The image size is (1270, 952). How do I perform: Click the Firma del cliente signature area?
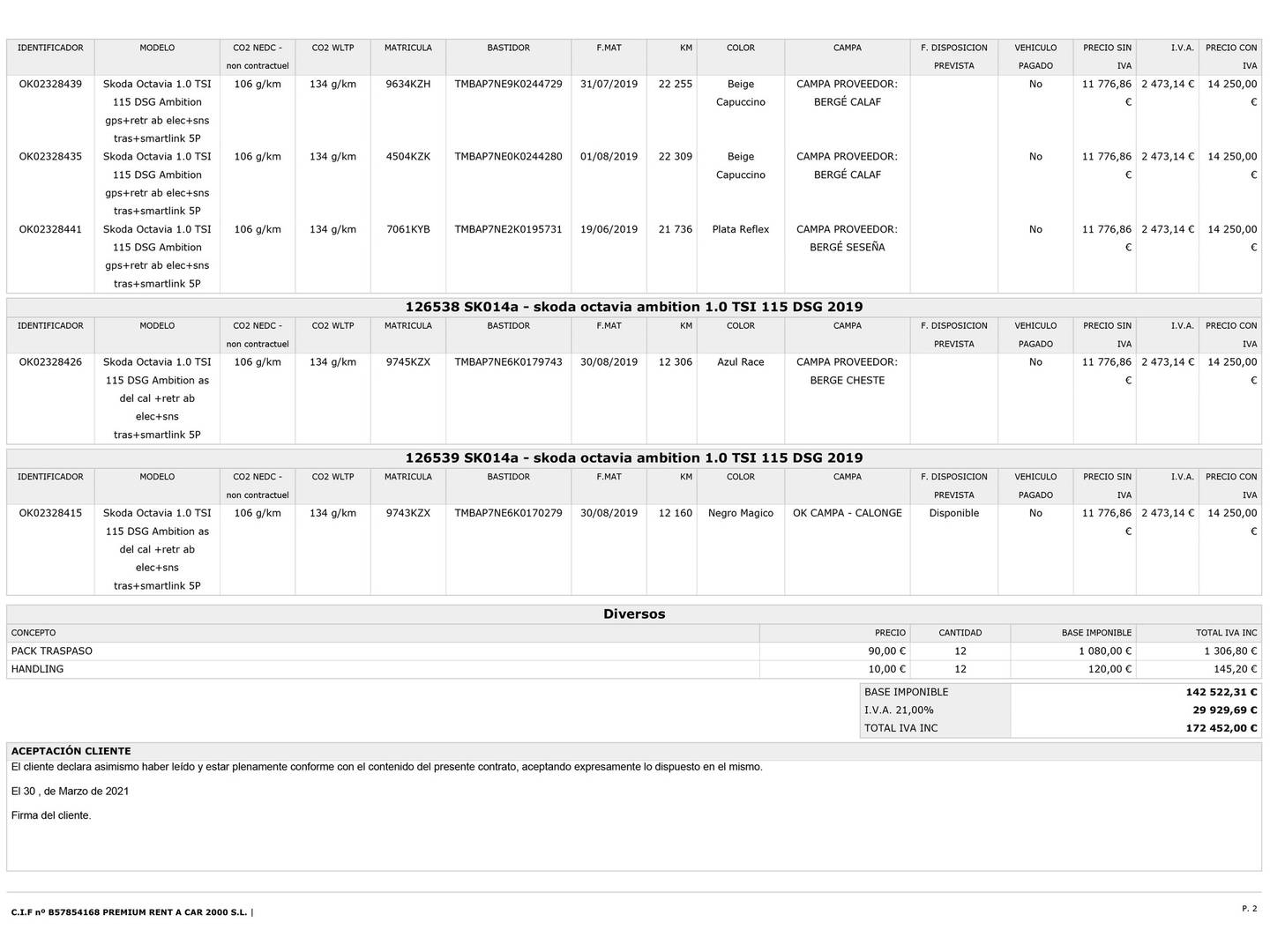click(51, 815)
